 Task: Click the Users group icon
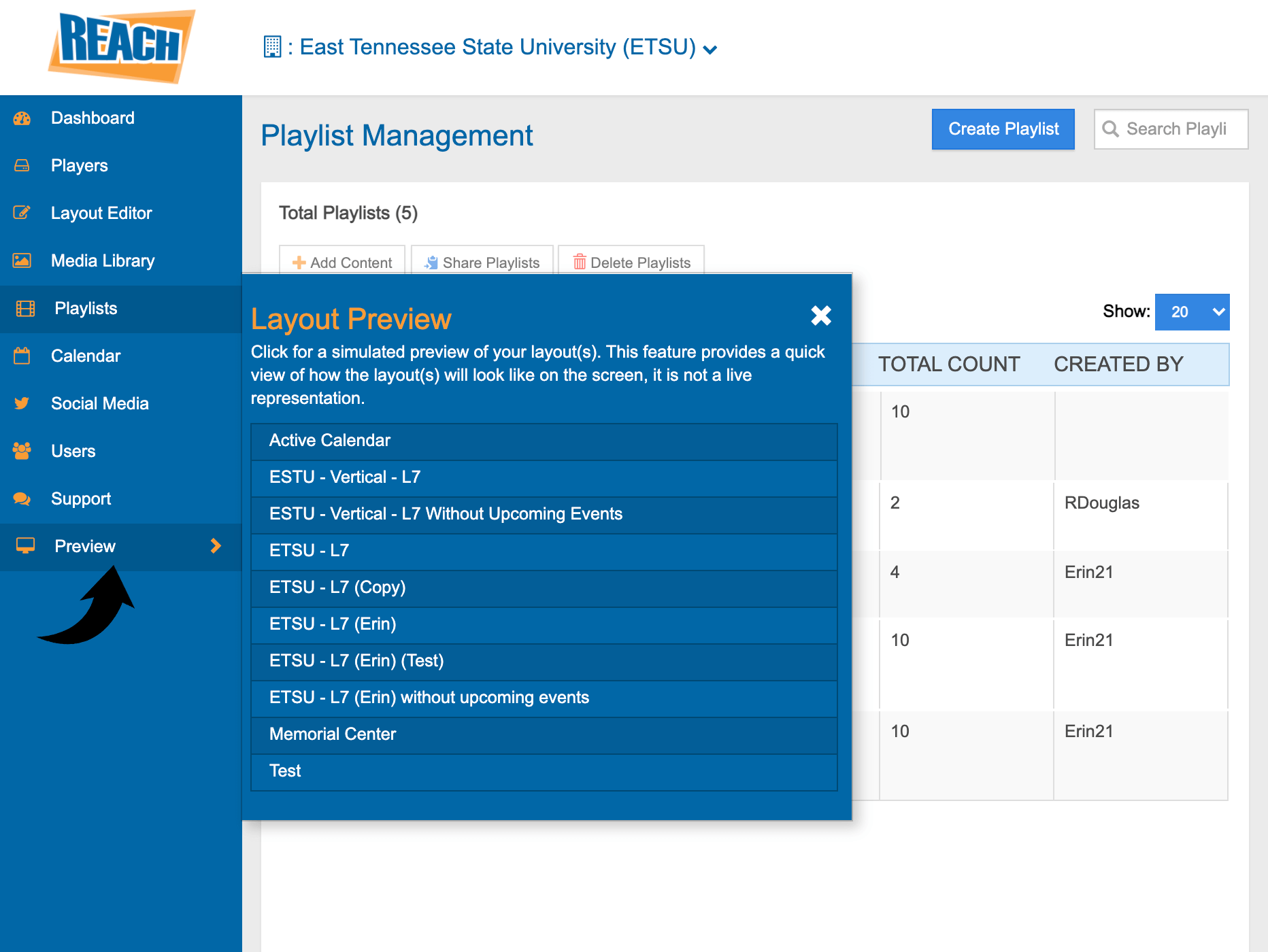[x=22, y=451]
